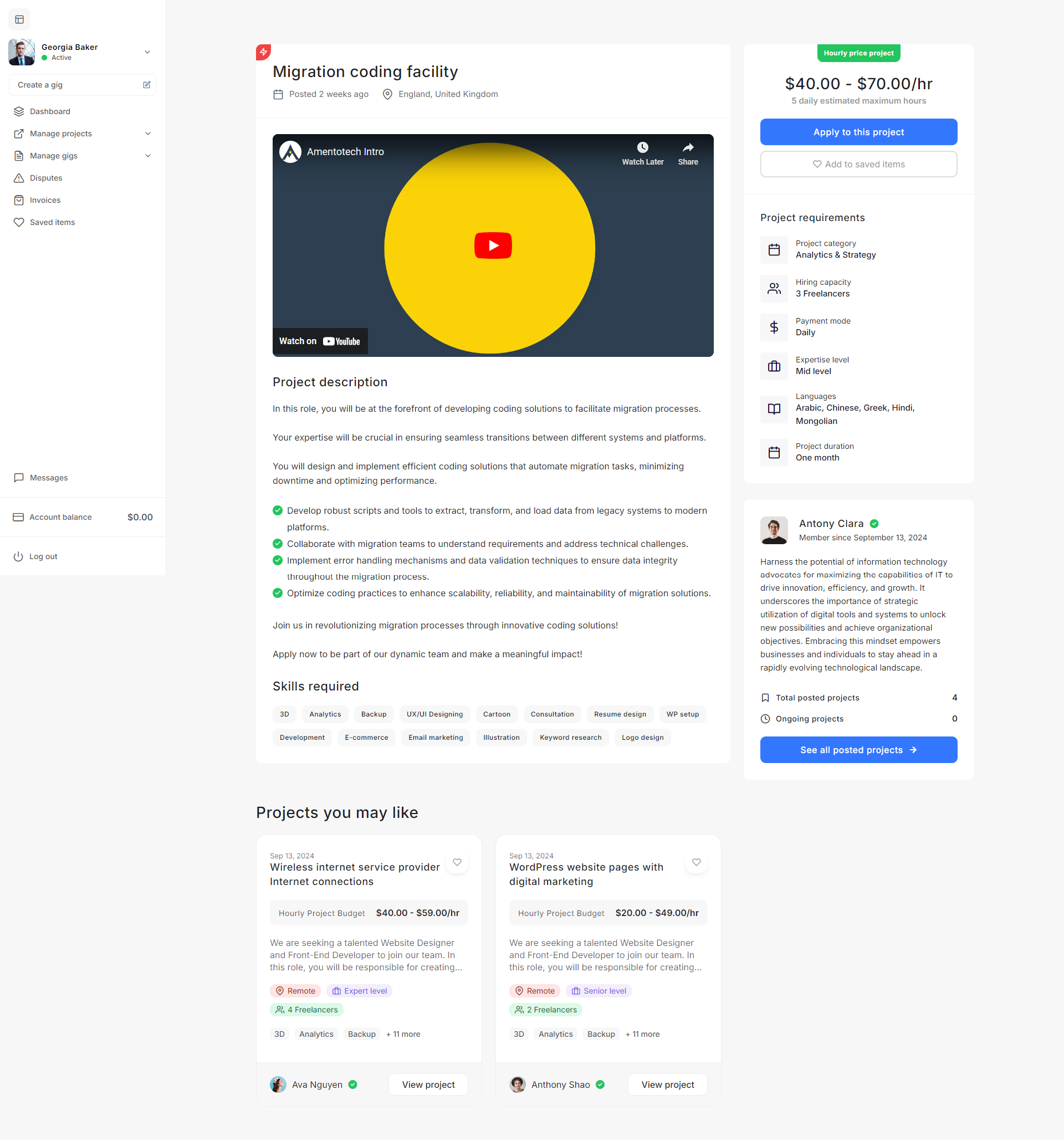
Task: Expand the Georgia Baker profile dropdown
Action: point(147,52)
